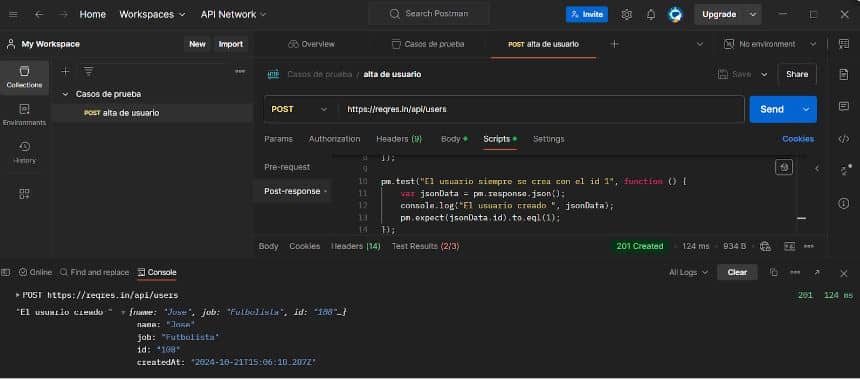
Task: Open the Upgrade dropdown arrow
Action: pos(753,15)
